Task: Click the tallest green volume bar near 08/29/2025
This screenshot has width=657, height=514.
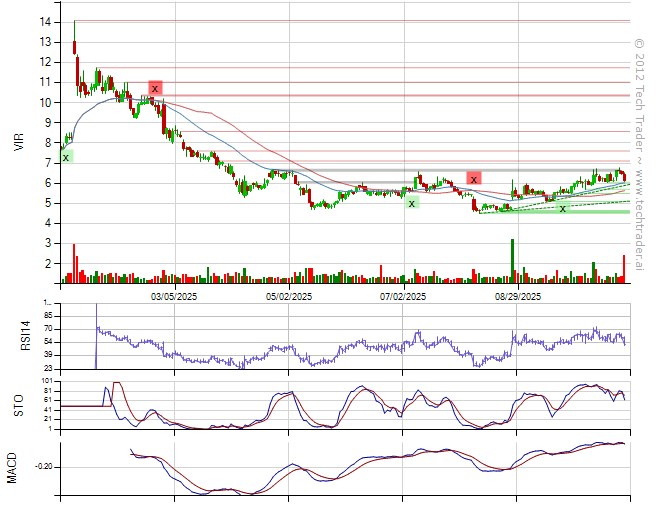Action: [512, 260]
